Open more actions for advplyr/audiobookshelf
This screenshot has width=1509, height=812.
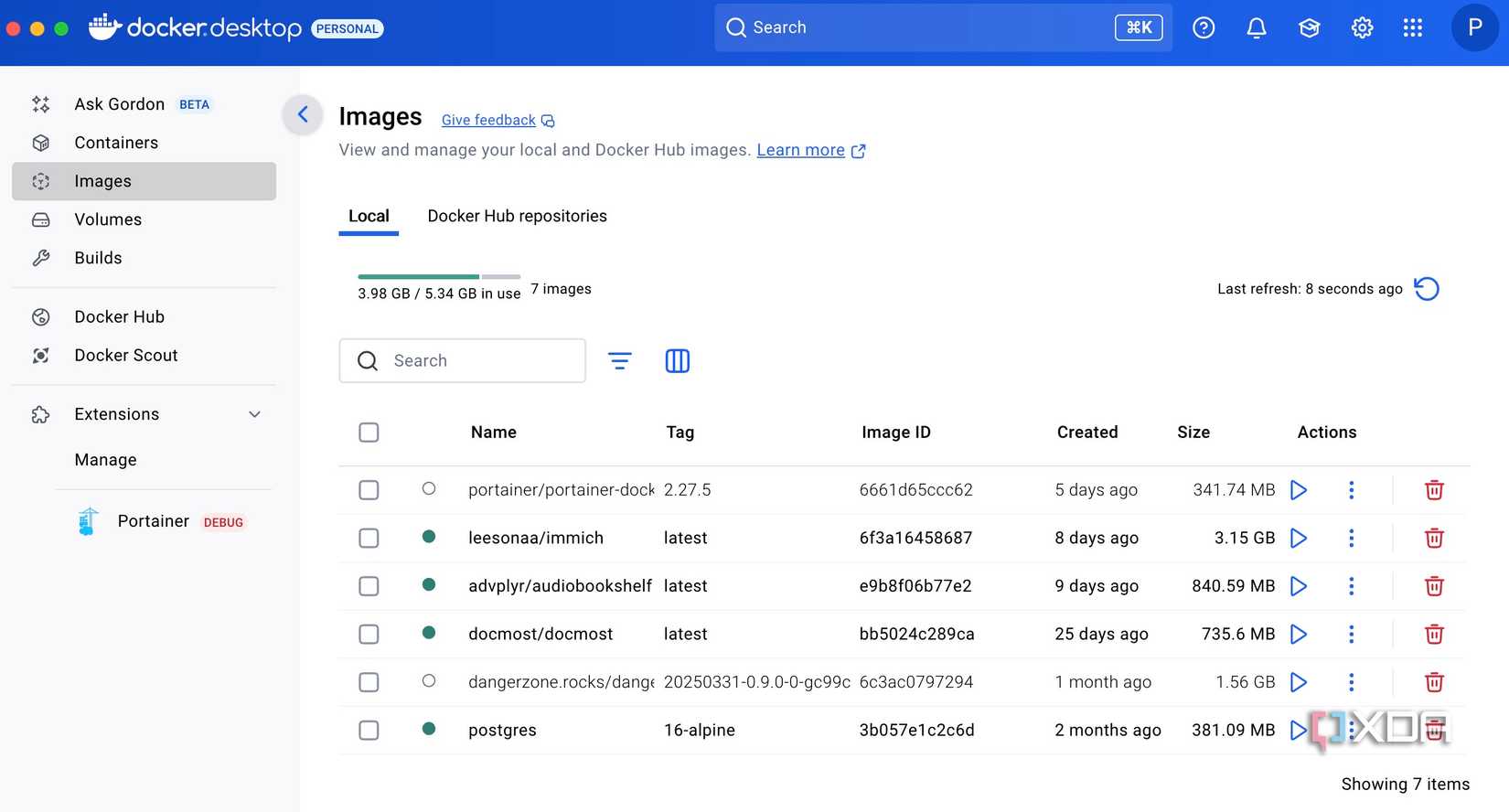(x=1351, y=586)
